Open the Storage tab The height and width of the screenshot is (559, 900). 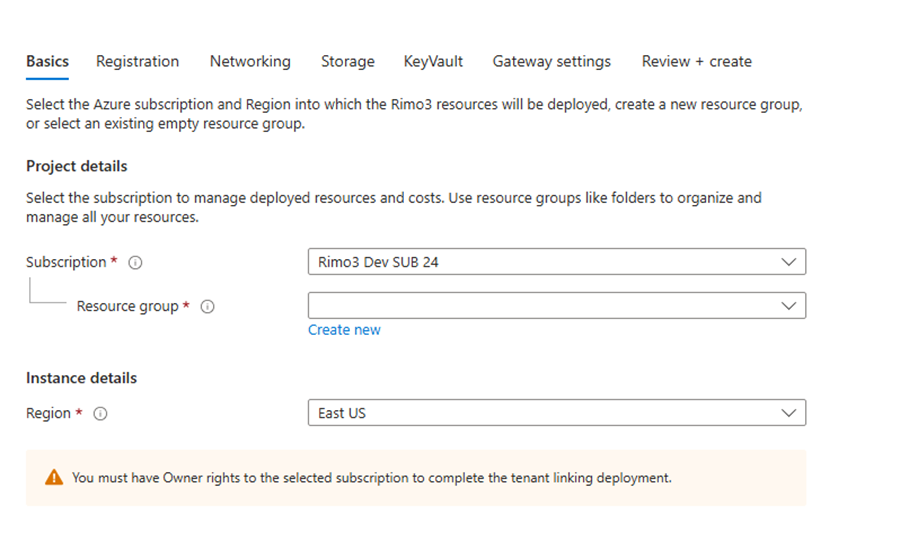[347, 62]
